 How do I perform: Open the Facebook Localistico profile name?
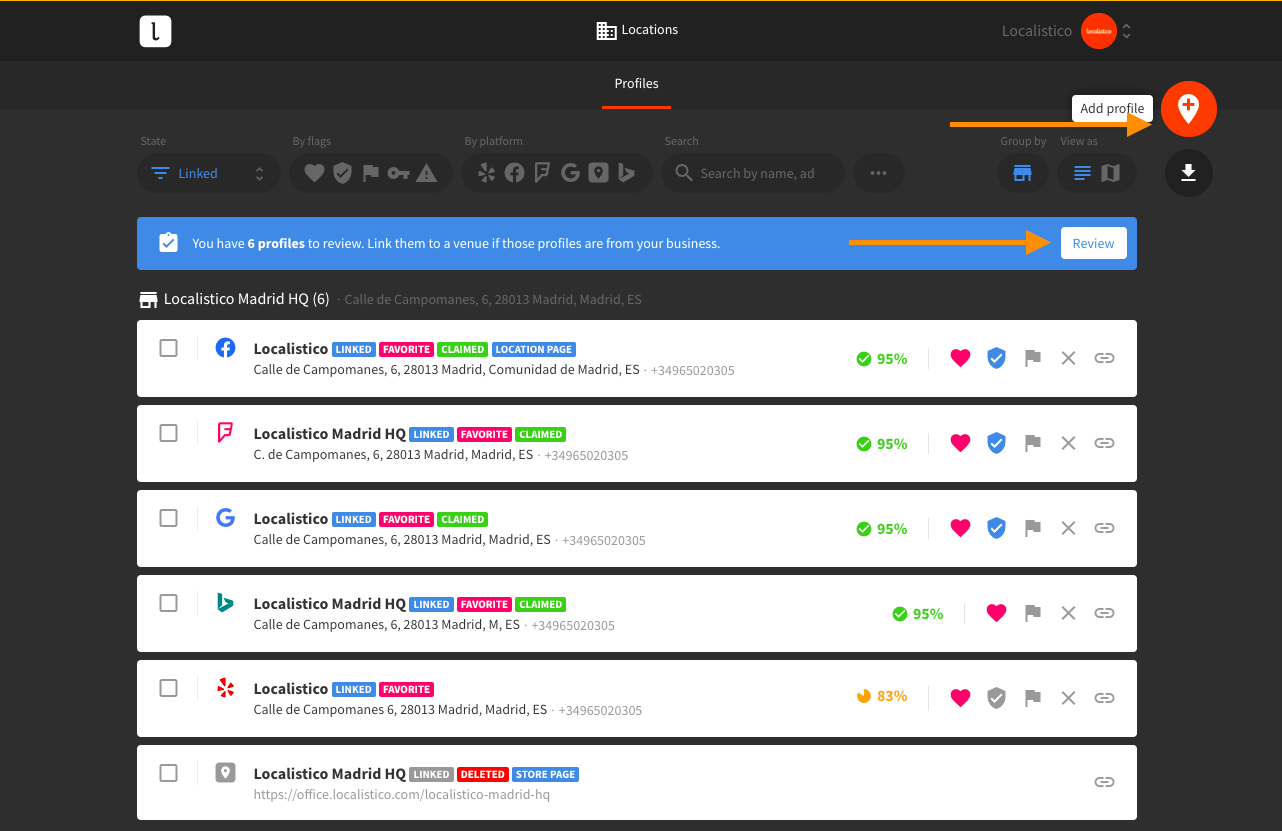[291, 349]
